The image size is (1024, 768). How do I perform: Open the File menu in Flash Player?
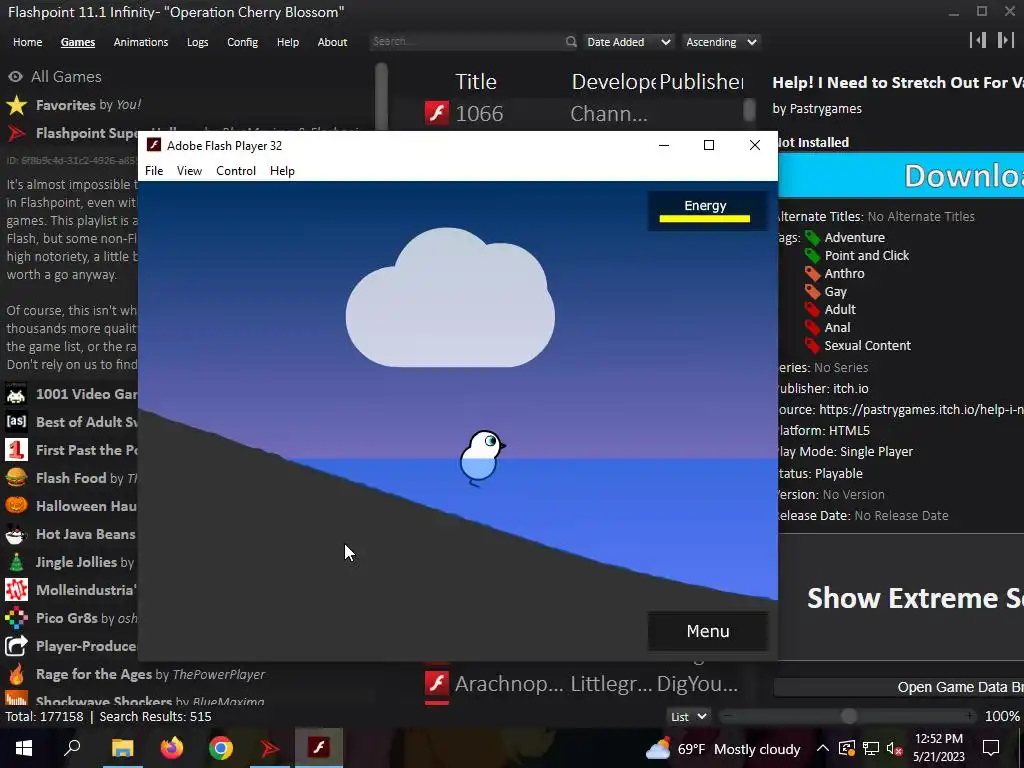point(154,170)
